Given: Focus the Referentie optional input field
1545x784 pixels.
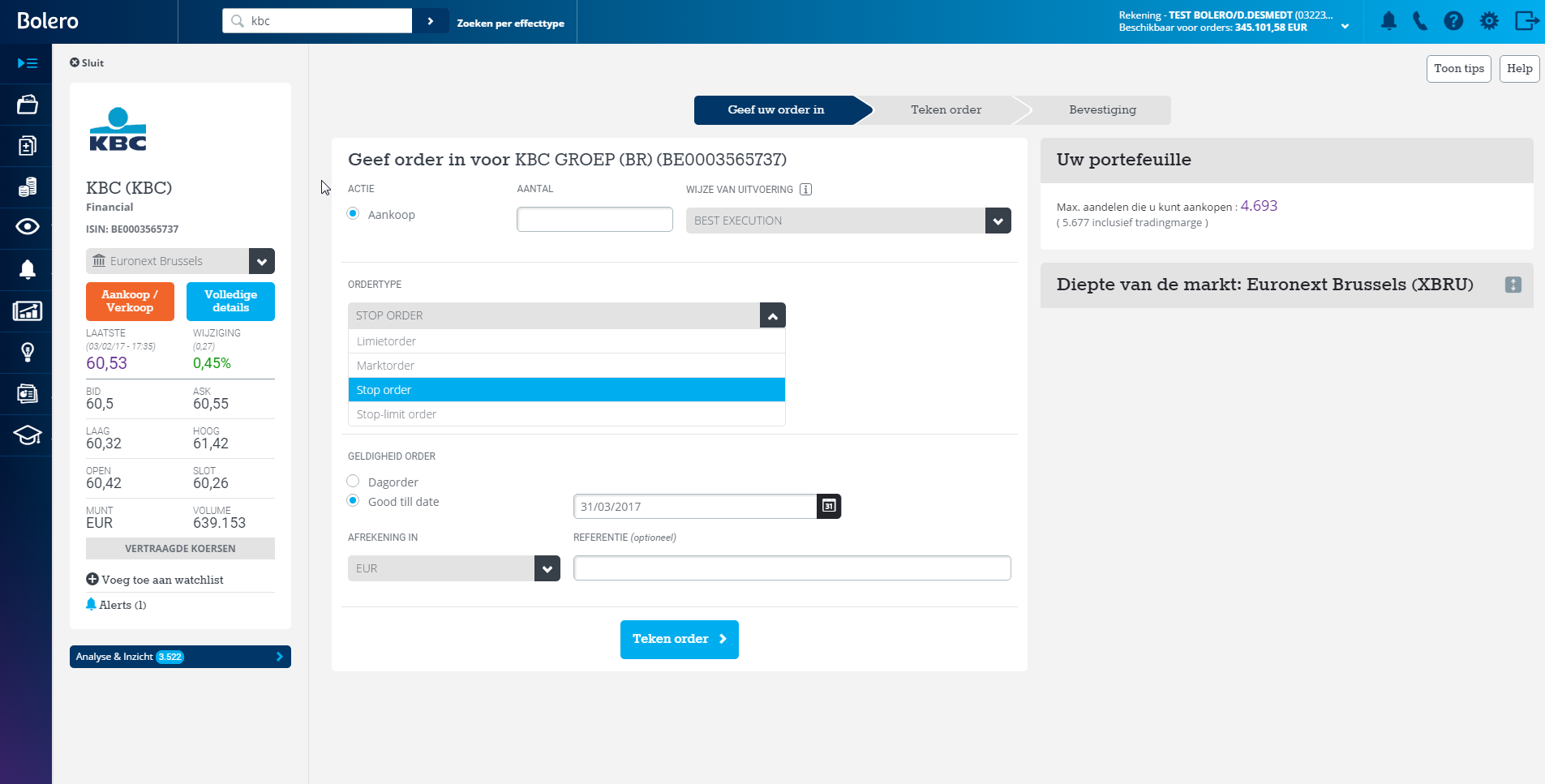Looking at the screenshot, I should [x=792, y=568].
